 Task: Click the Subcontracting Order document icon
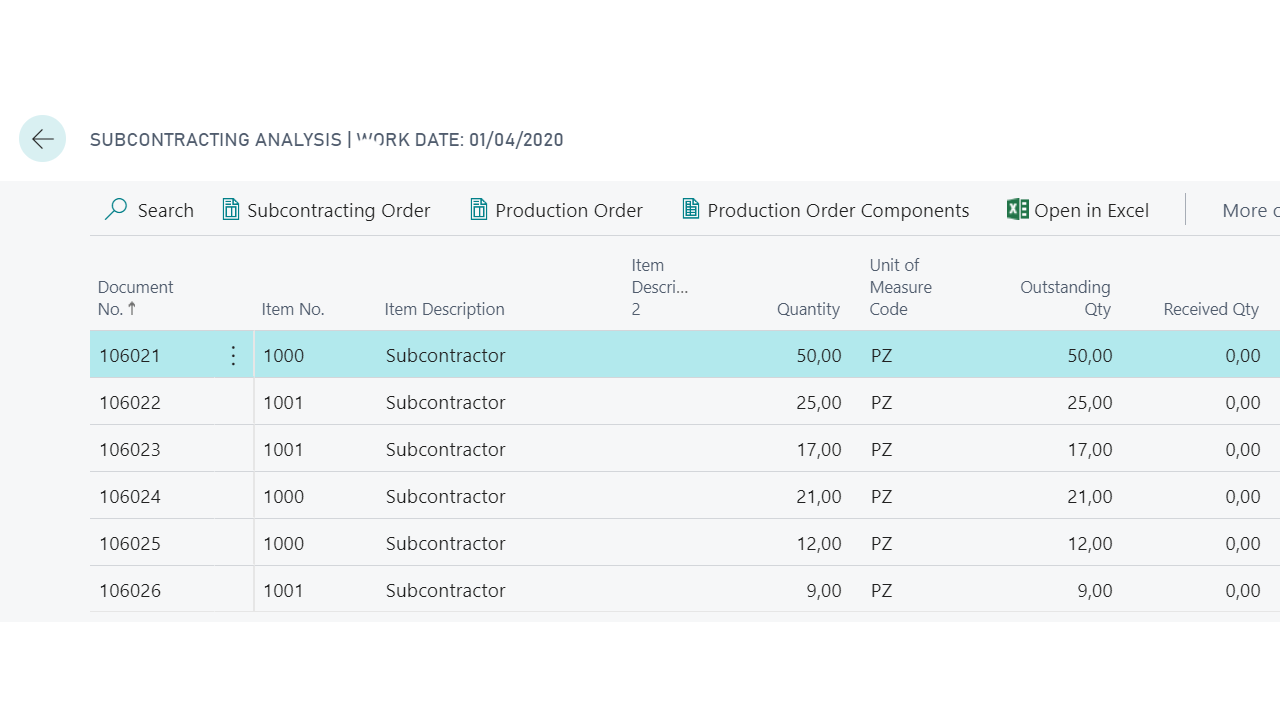tap(231, 209)
